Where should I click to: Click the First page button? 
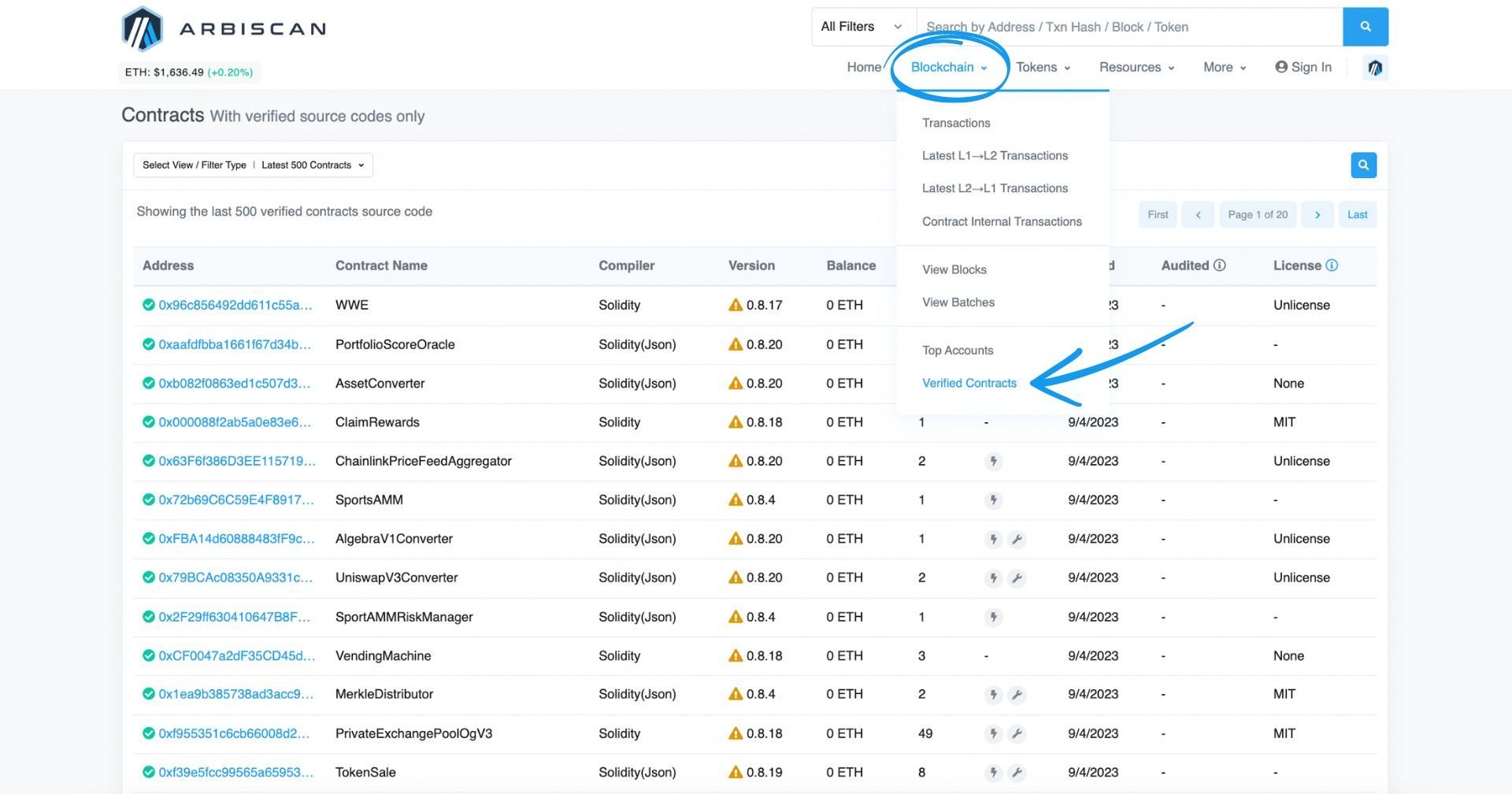(1158, 214)
